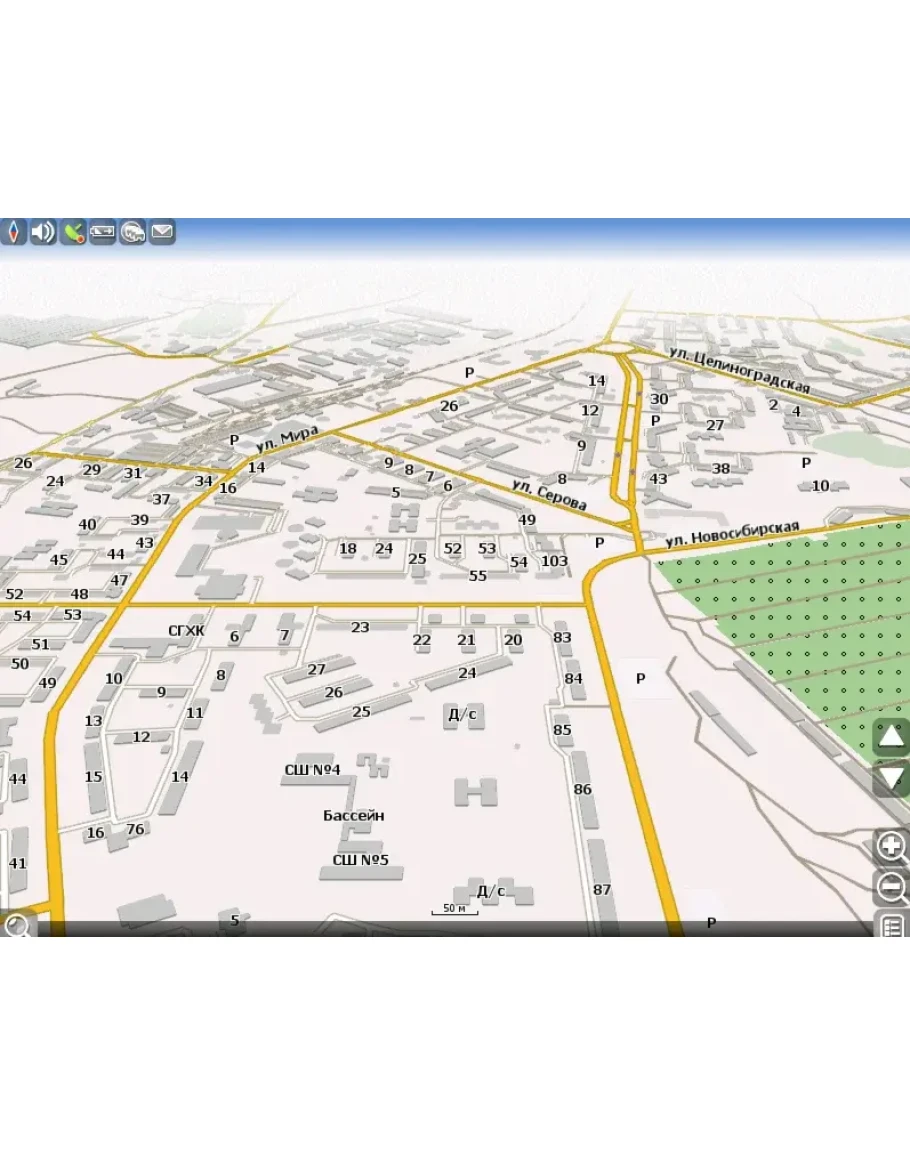The height and width of the screenshot is (1155, 910).
Task: Tilt map up with the up arrow
Action: click(x=891, y=738)
